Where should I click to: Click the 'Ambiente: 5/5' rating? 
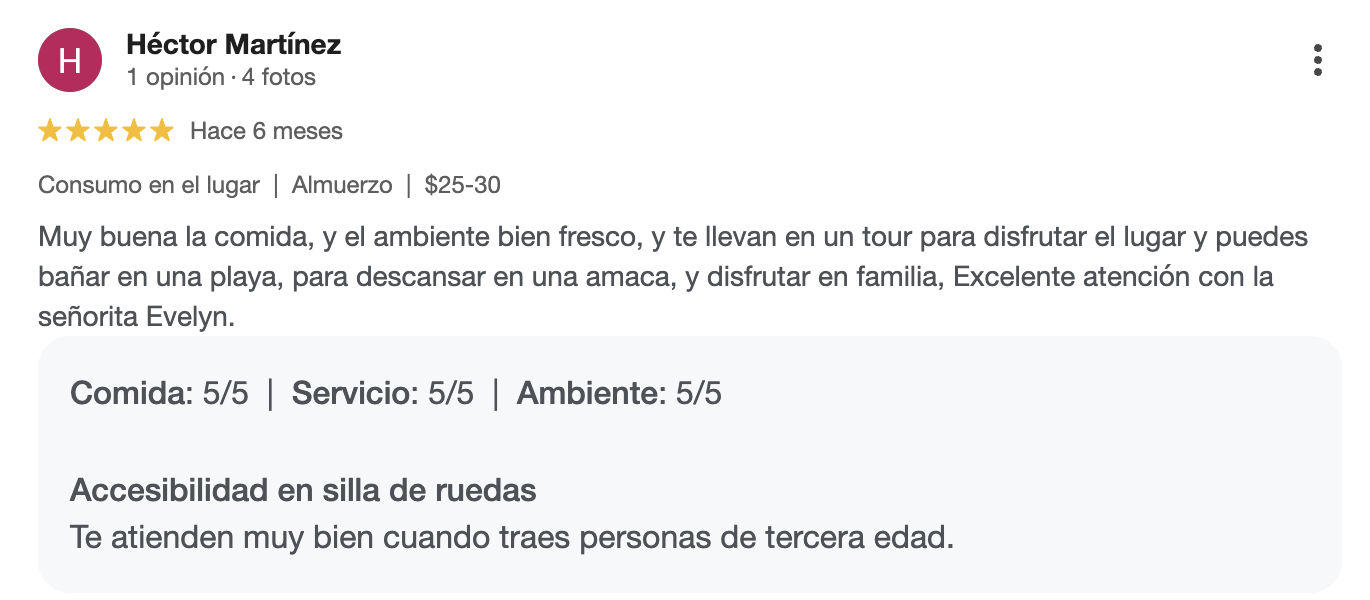tap(619, 394)
